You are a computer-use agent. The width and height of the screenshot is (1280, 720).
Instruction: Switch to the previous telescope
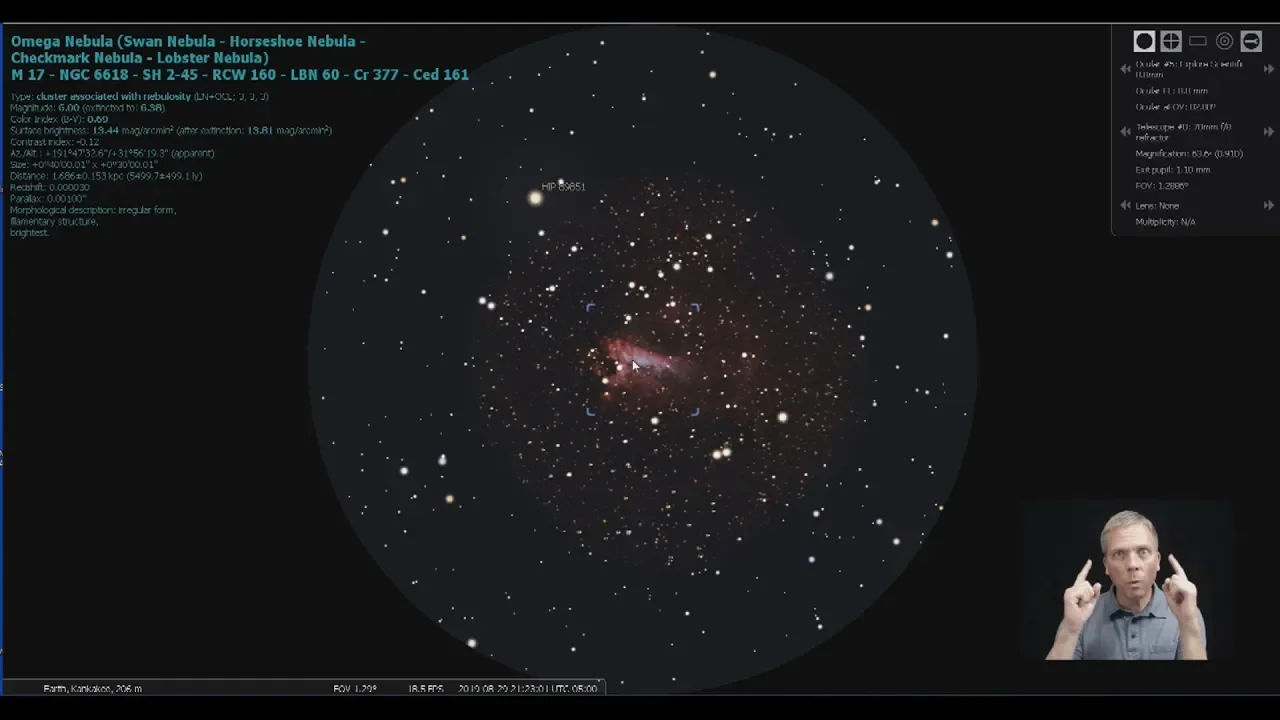point(1125,131)
